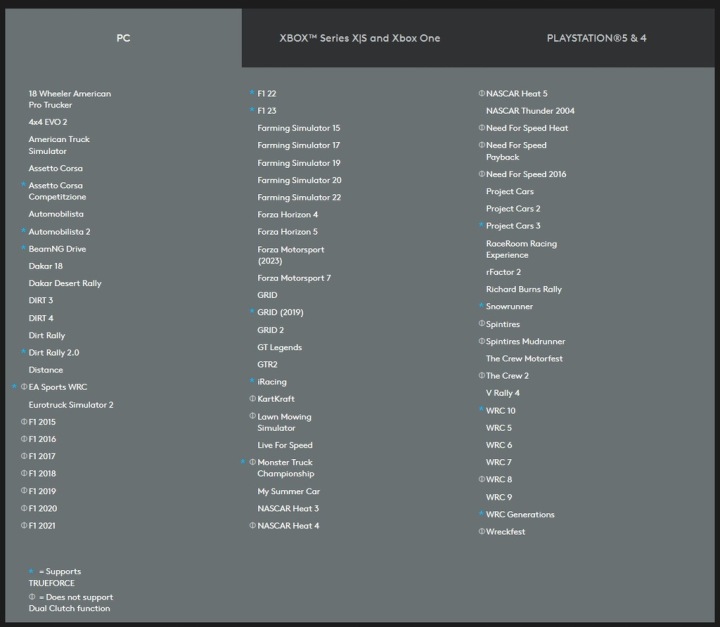Click the blue star next to BeamNG Drive
The width and height of the screenshot is (720, 627).
coord(23,248)
